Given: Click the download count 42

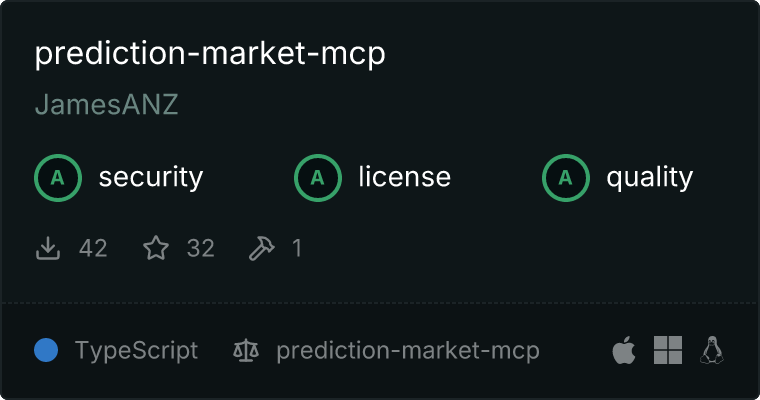Looking at the screenshot, I should click(x=93, y=248).
